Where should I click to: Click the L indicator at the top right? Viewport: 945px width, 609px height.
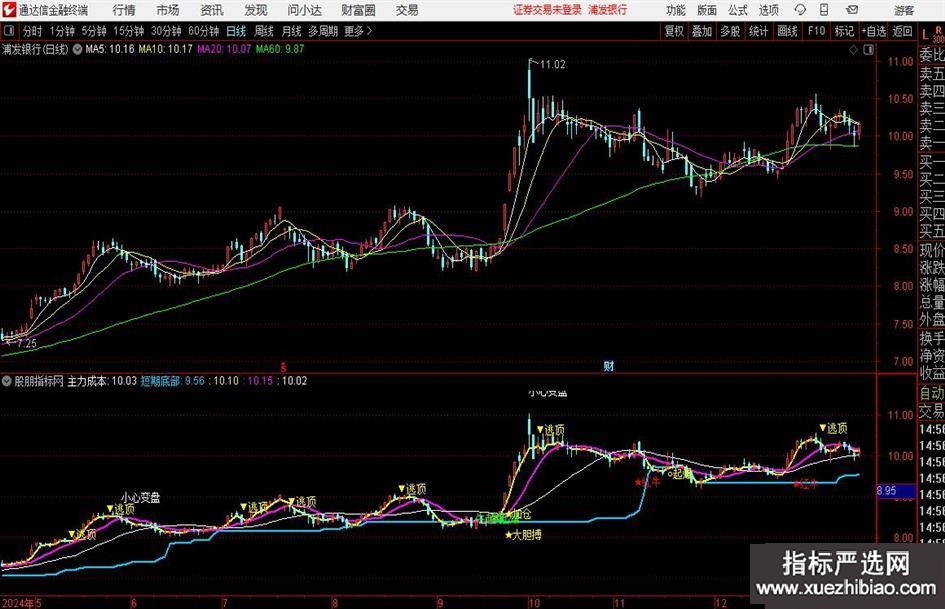[925, 36]
